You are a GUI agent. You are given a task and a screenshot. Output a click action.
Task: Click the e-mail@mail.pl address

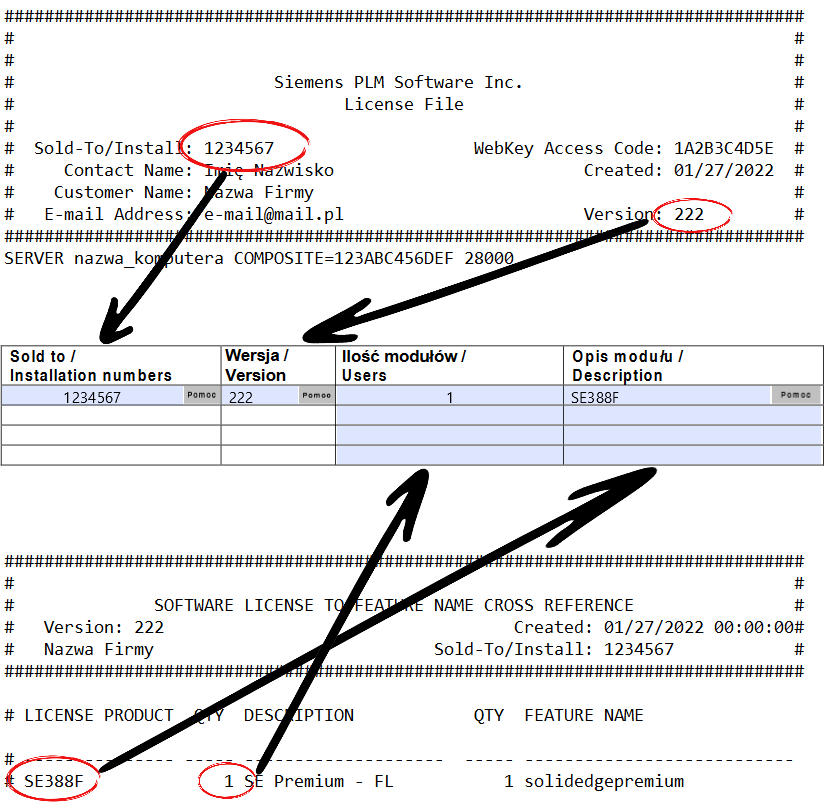point(273,214)
